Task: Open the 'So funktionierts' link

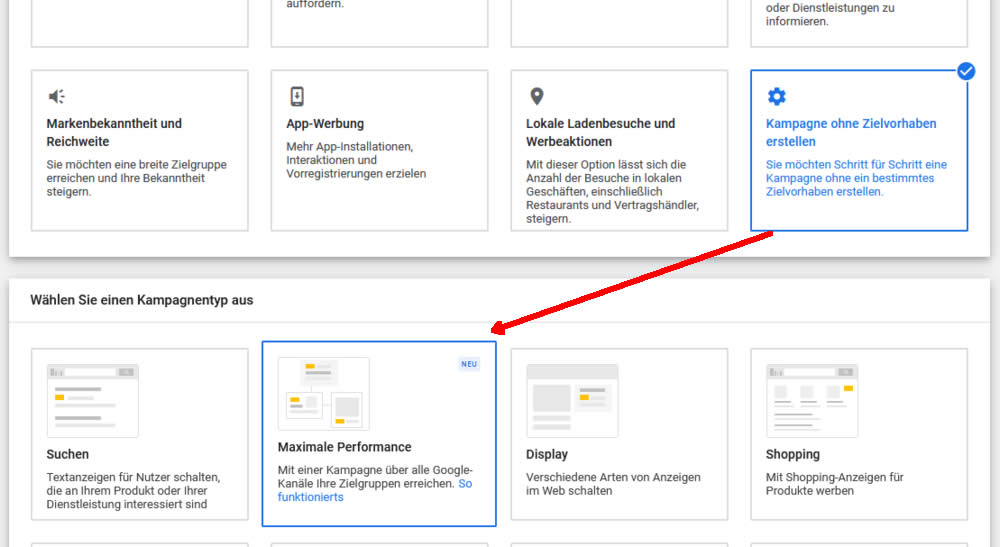Action: click(375, 490)
